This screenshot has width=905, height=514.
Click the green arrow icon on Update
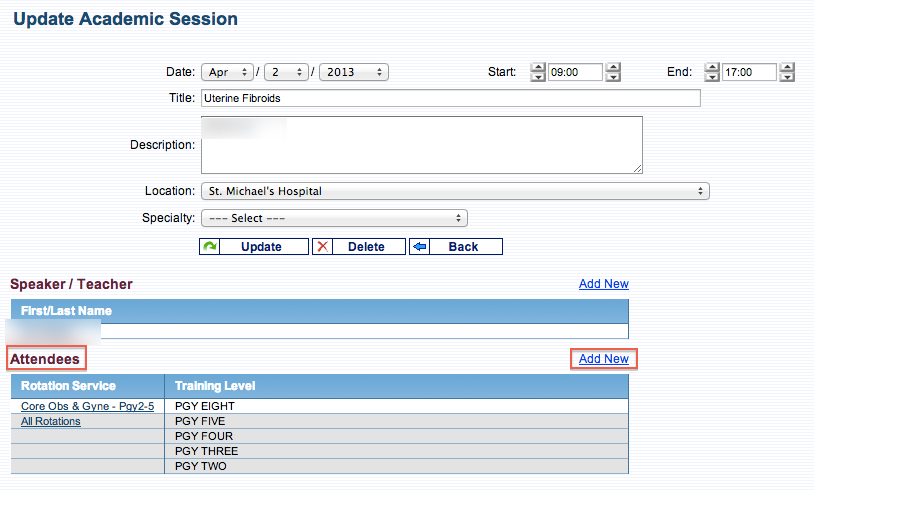point(210,246)
